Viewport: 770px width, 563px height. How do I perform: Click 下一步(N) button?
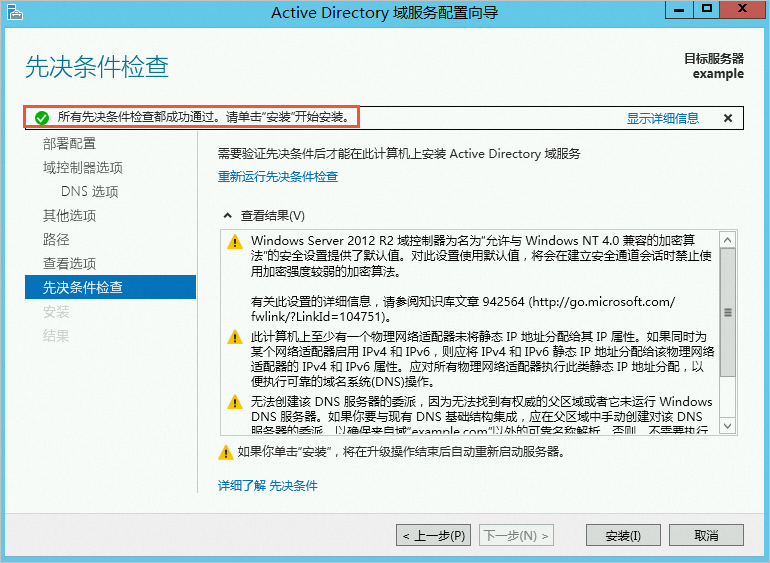pos(516,535)
